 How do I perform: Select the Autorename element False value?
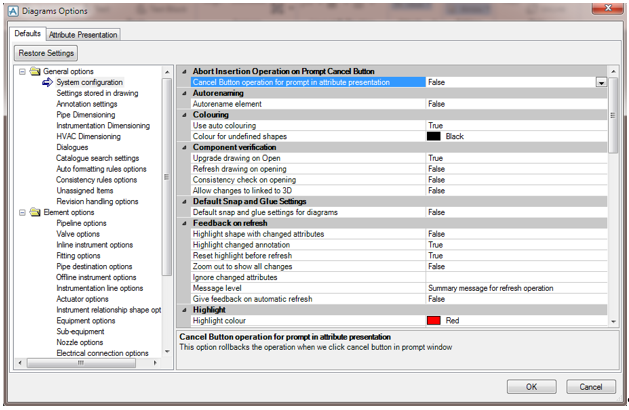point(437,103)
